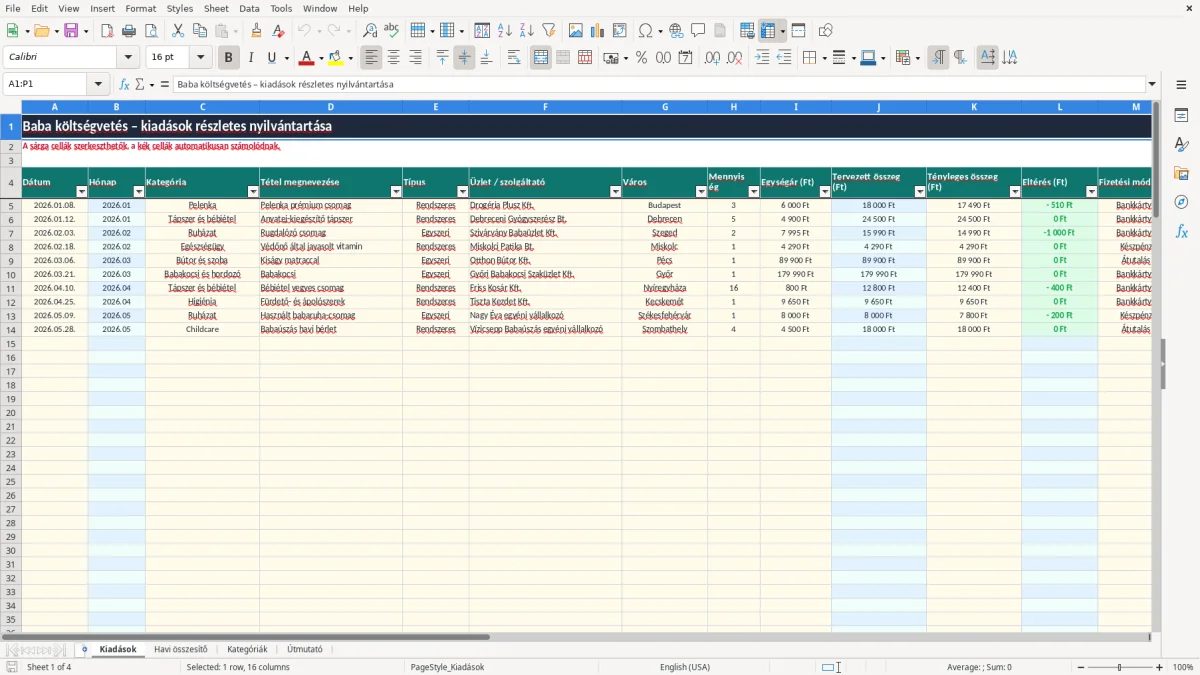
Task: Export directly as PDF
Action: [x=107, y=31]
